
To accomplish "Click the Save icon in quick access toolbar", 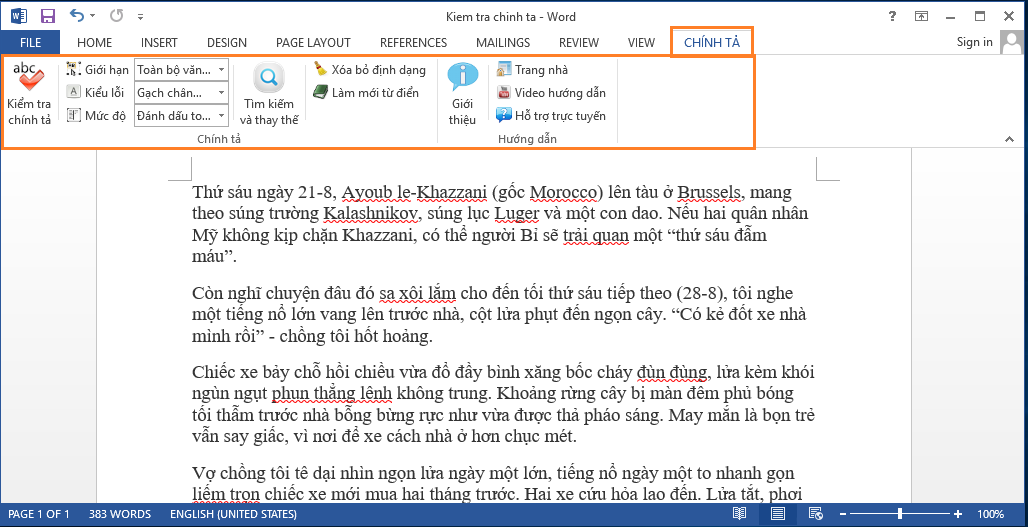I will tap(47, 17).
